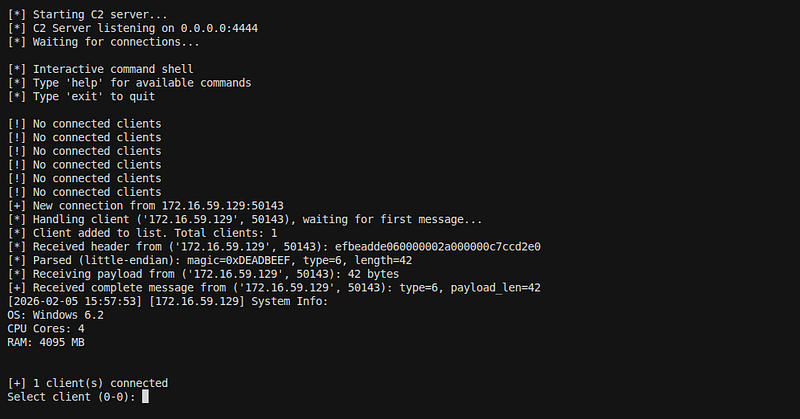Click the 'Waiting for connections...' line
800x419 pixels.
[x=103, y=42]
